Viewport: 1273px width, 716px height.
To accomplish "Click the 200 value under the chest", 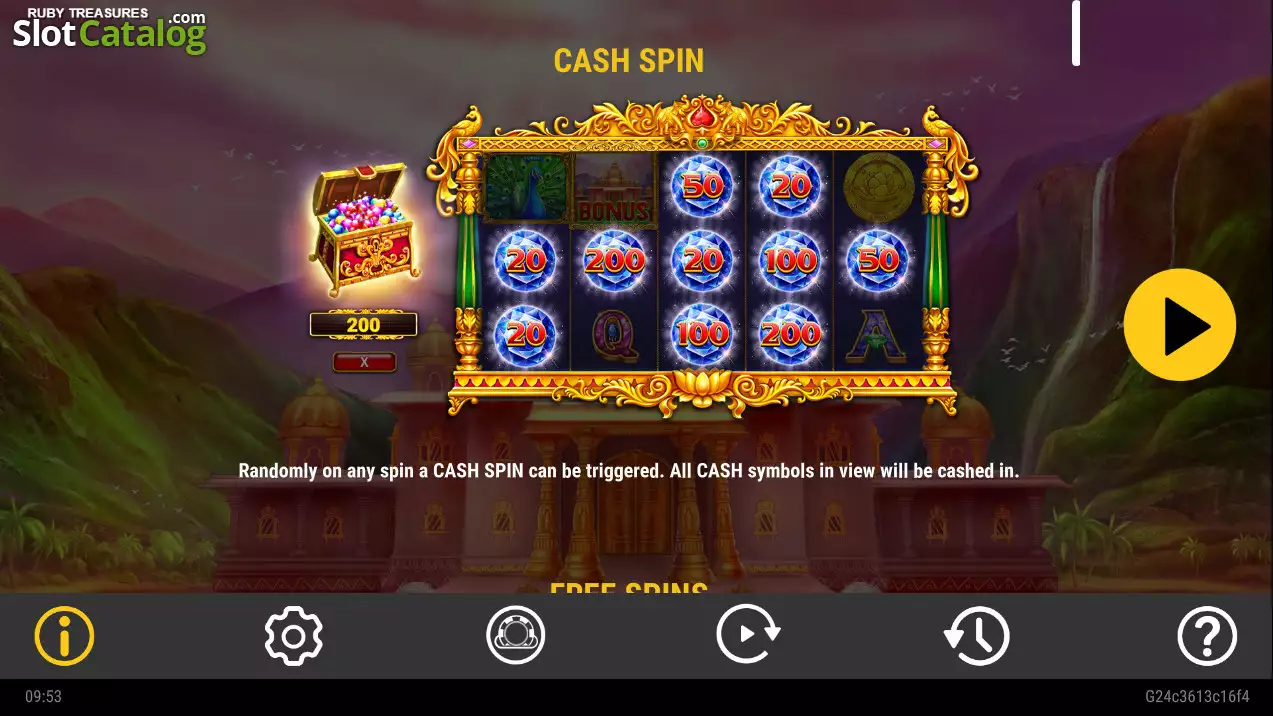I will pos(363,325).
